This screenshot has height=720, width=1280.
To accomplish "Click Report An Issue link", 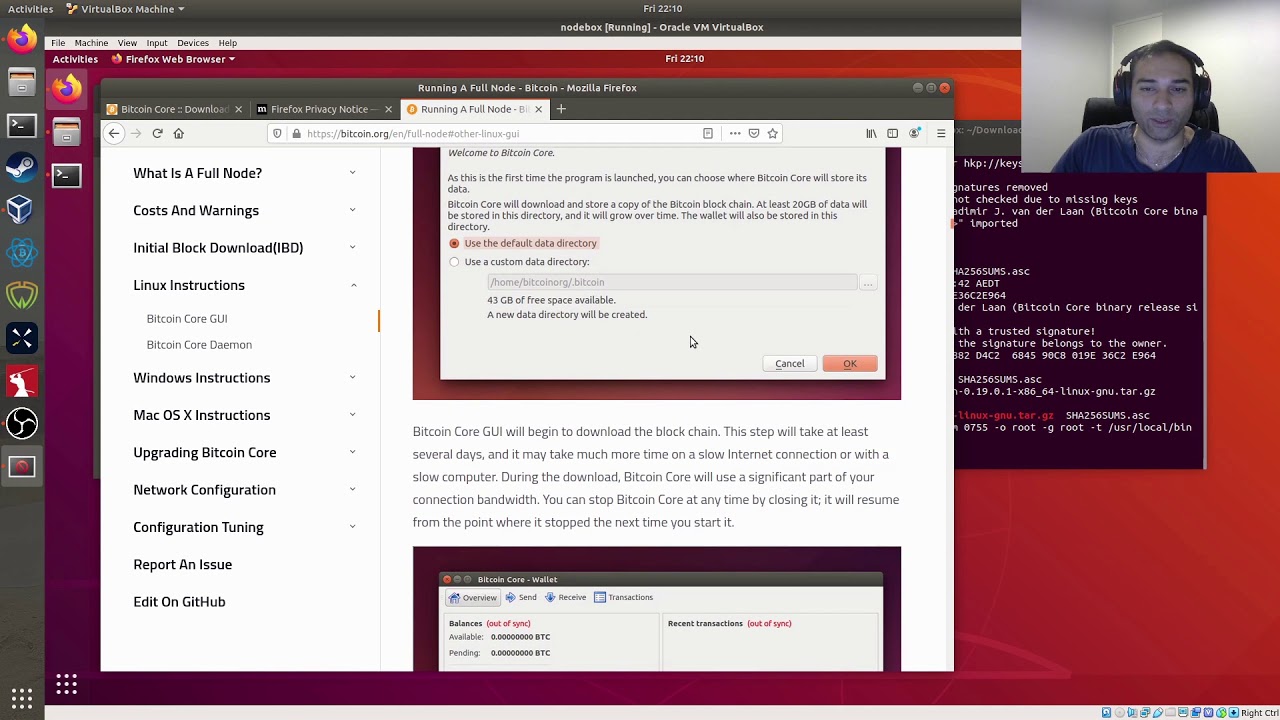I will 183,565.
